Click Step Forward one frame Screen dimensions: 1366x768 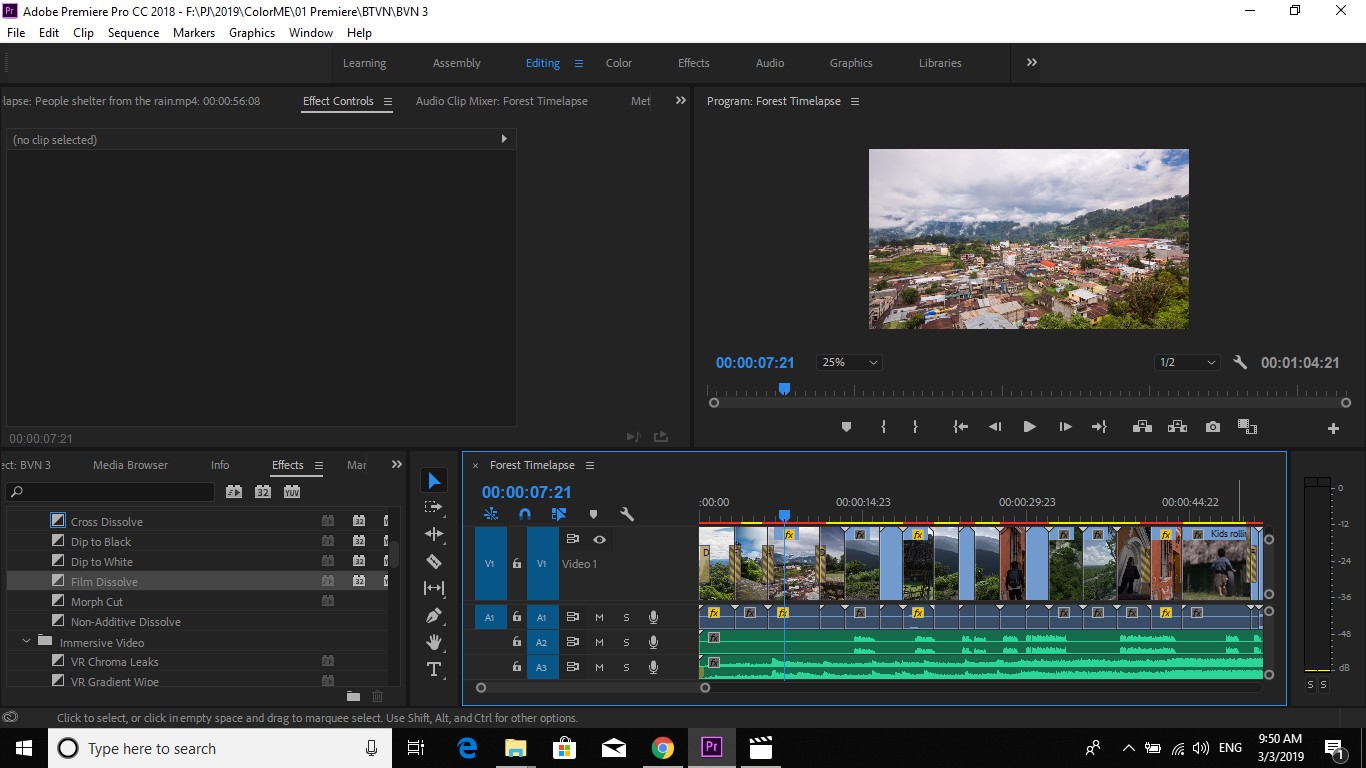click(x=1065, y=427)
